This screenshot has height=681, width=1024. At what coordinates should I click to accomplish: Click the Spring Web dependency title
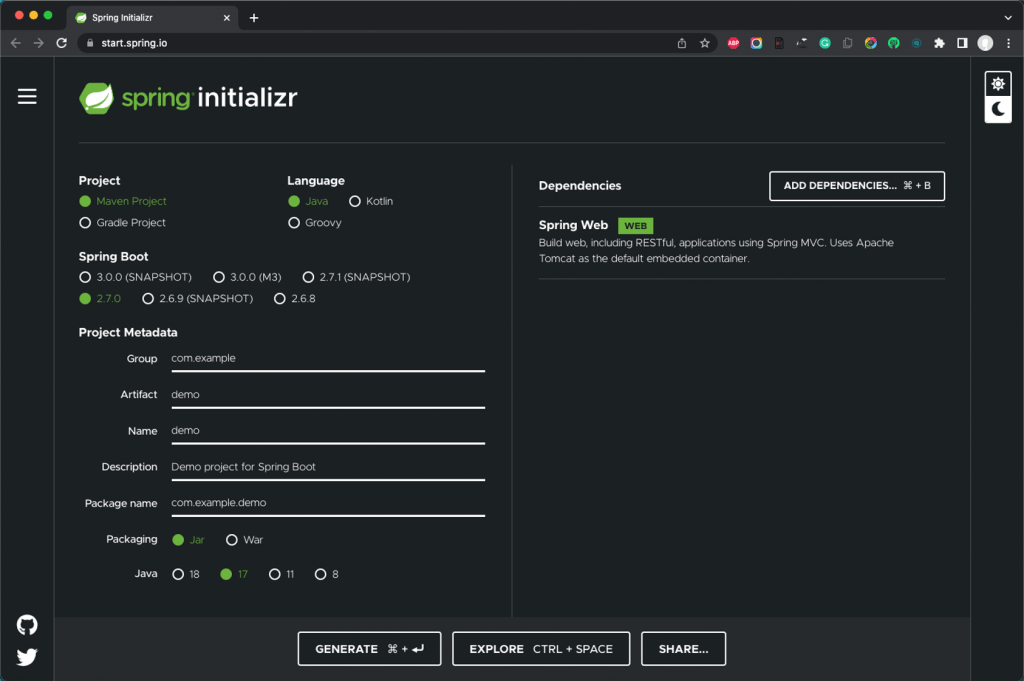573,225
